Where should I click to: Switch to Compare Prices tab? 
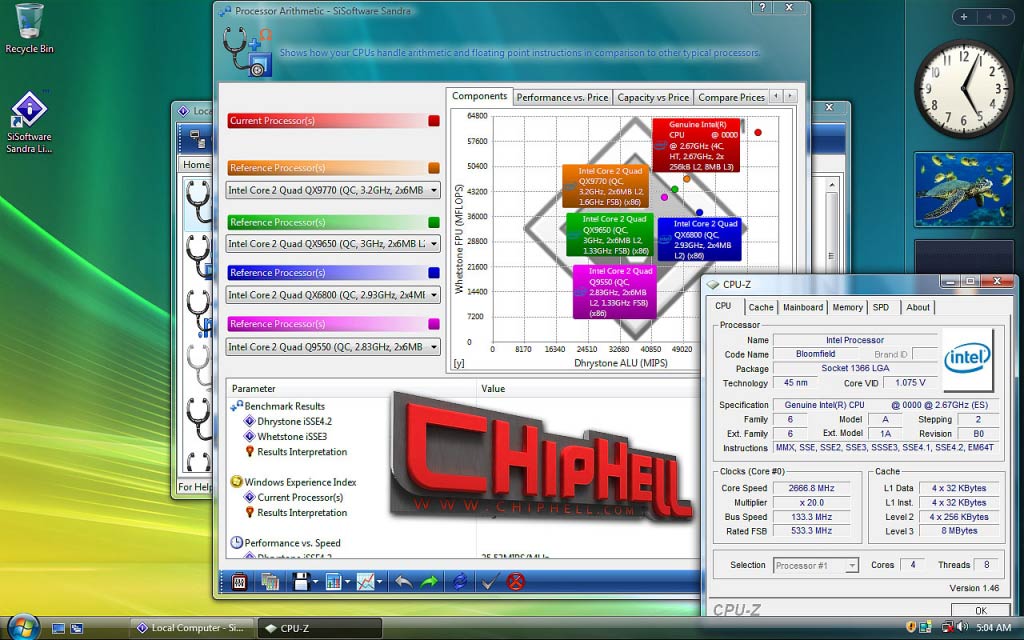(x=731, y=97)
